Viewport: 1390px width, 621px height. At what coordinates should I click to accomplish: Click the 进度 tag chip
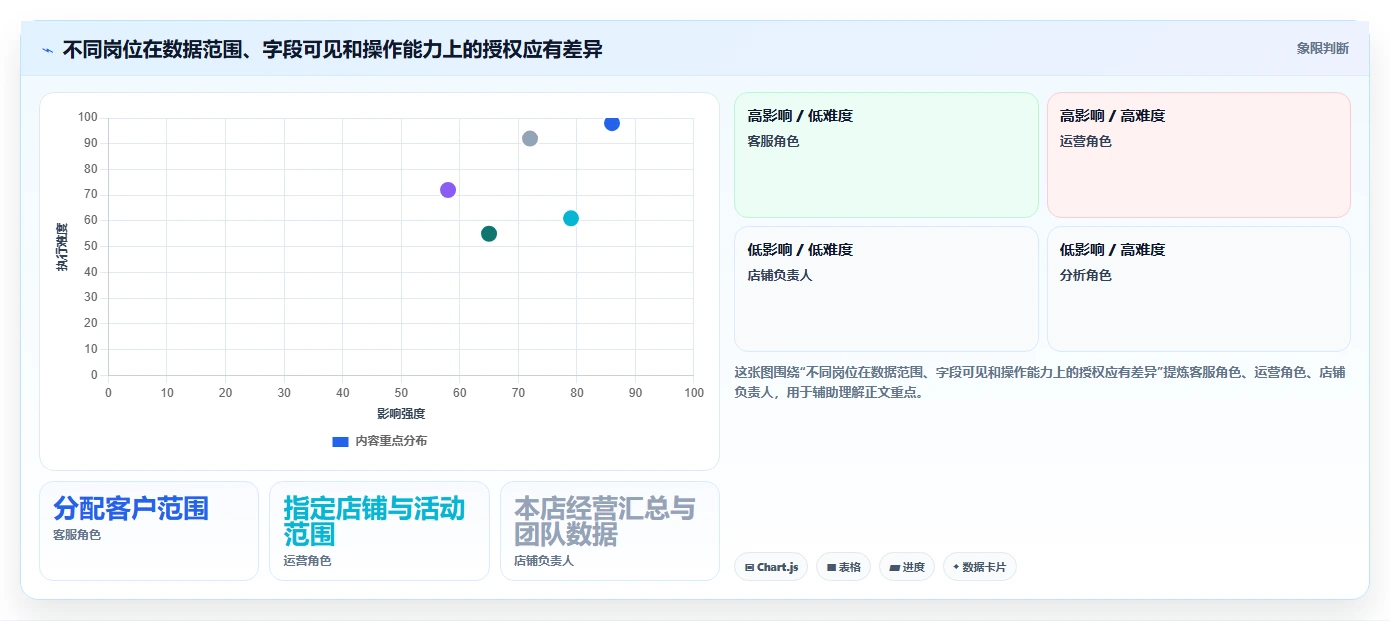907,567
